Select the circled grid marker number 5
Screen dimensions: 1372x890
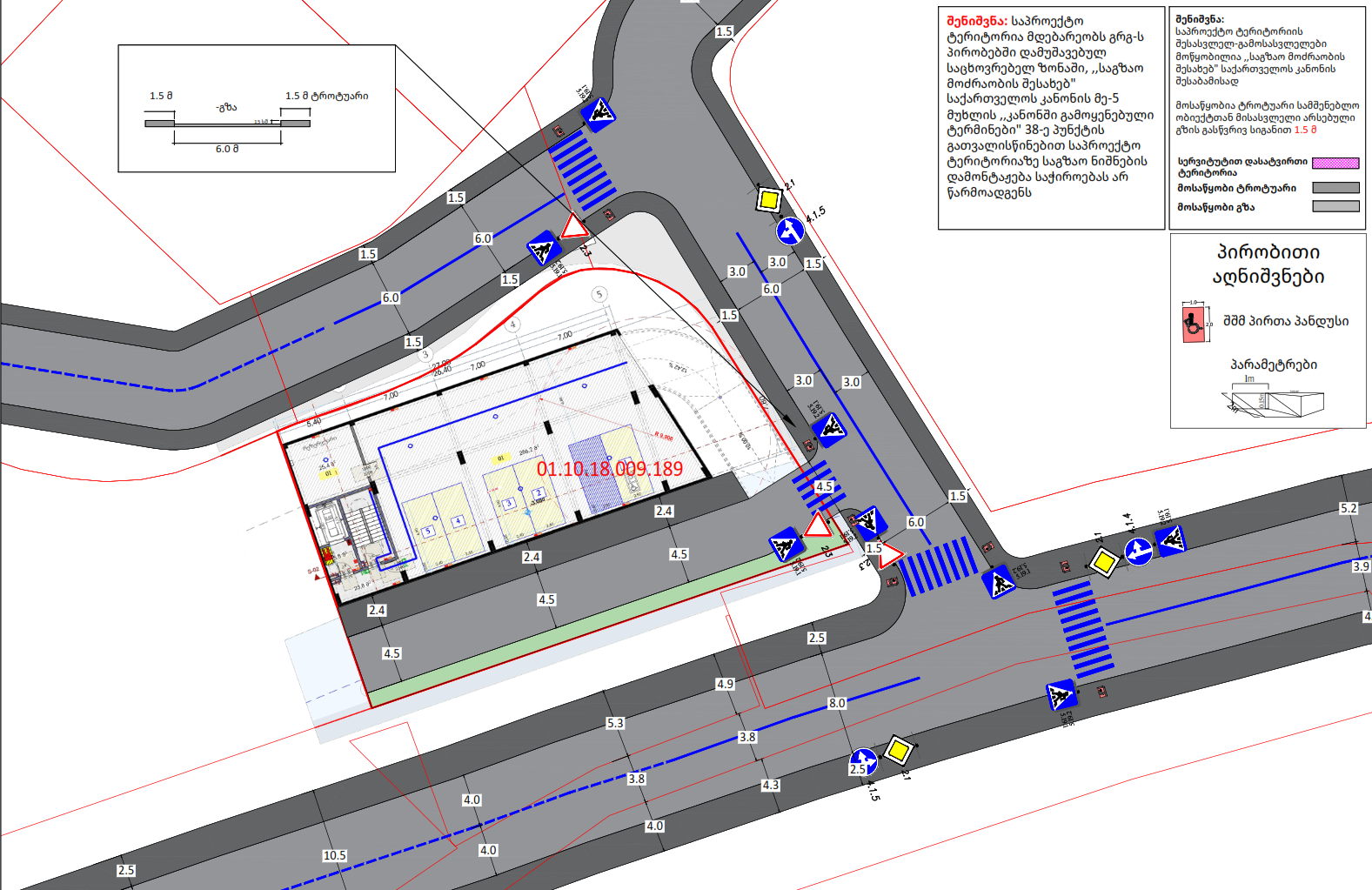[599, 294]
